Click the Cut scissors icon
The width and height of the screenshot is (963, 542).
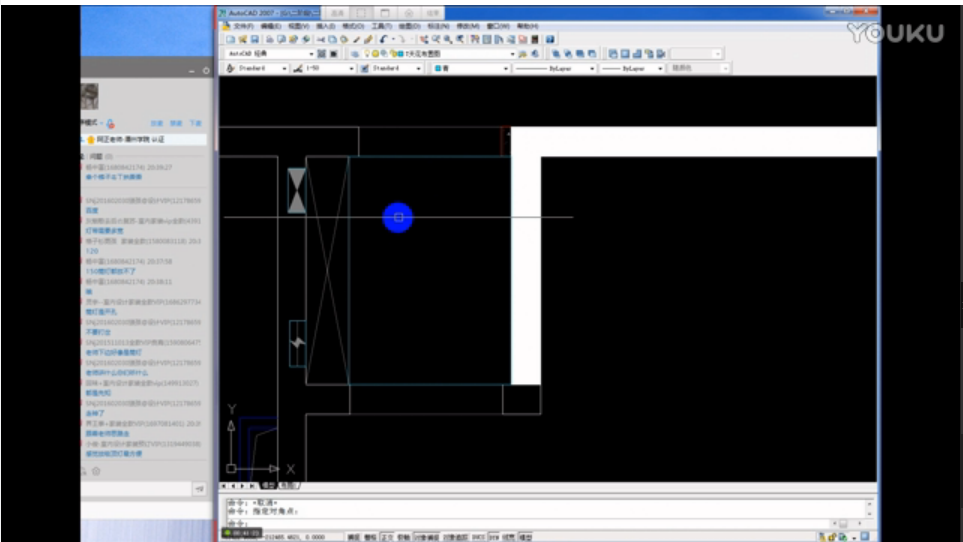click(x=321, y=39)
